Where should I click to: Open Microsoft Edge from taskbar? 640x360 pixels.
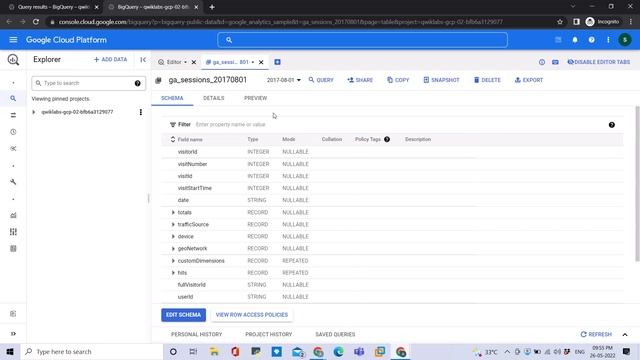tap(338, 351)
